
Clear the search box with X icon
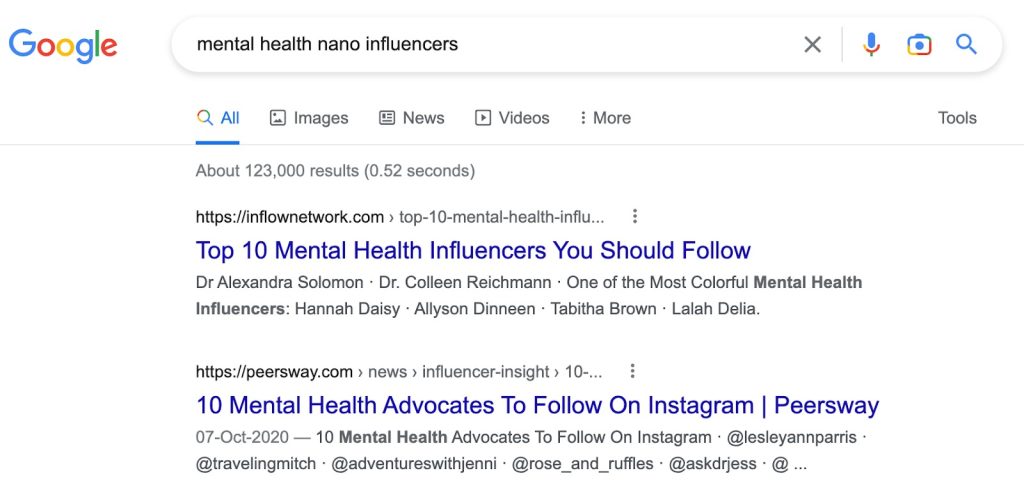[813, 44]
